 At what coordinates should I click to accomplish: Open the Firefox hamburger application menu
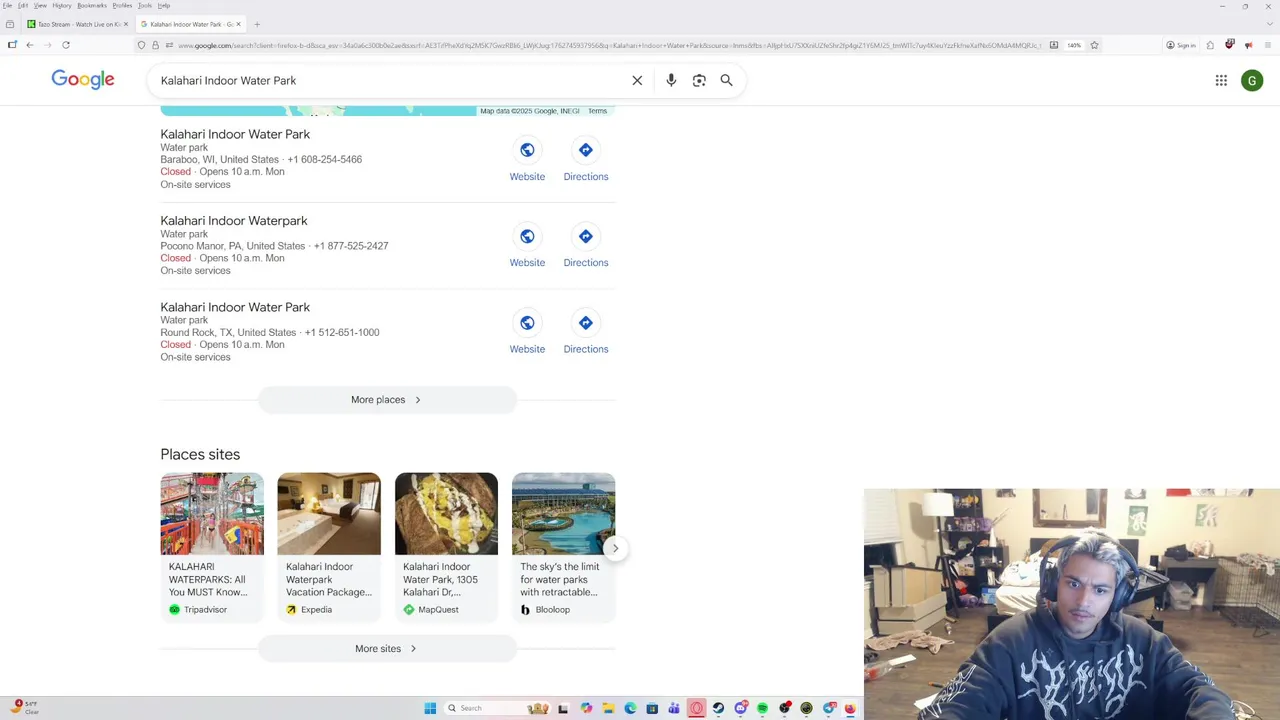pos(1268,45)
